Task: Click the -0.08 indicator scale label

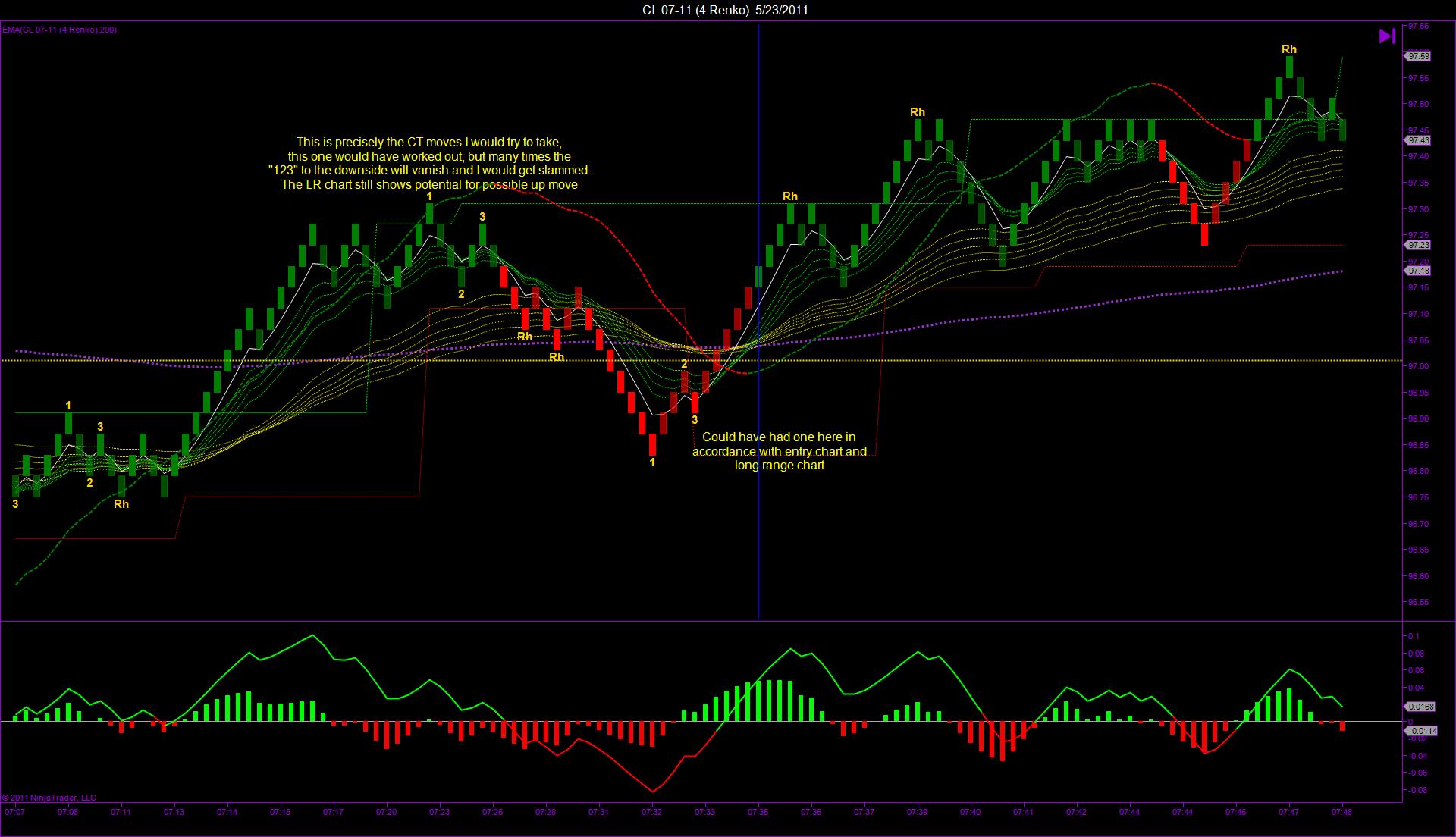Action: [x=1418, y=790]
